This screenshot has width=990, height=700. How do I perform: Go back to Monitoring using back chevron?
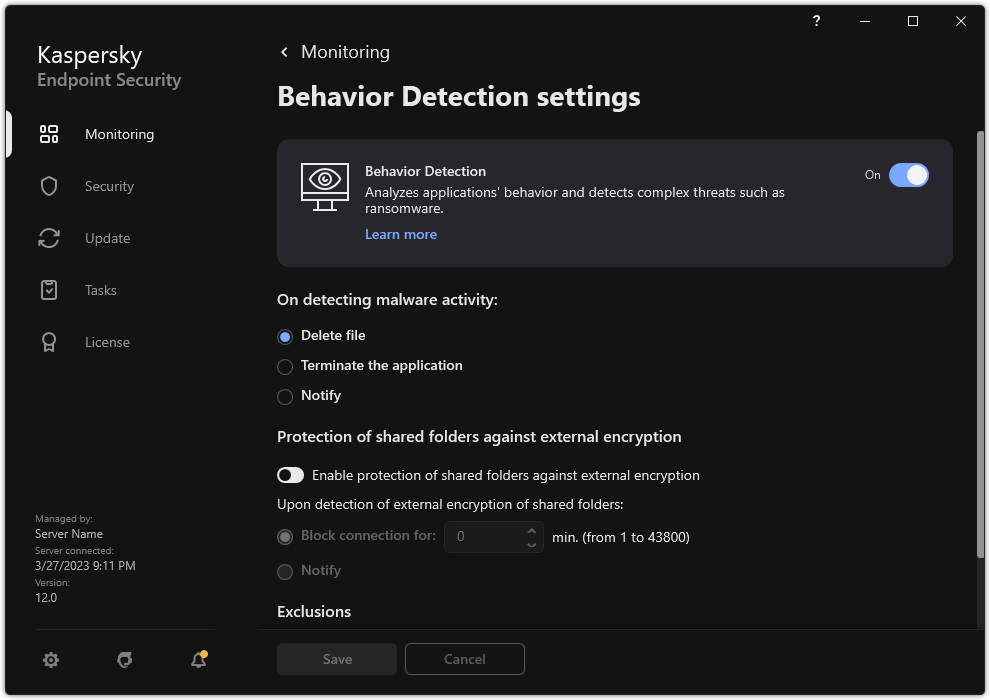tap(285, 52)
